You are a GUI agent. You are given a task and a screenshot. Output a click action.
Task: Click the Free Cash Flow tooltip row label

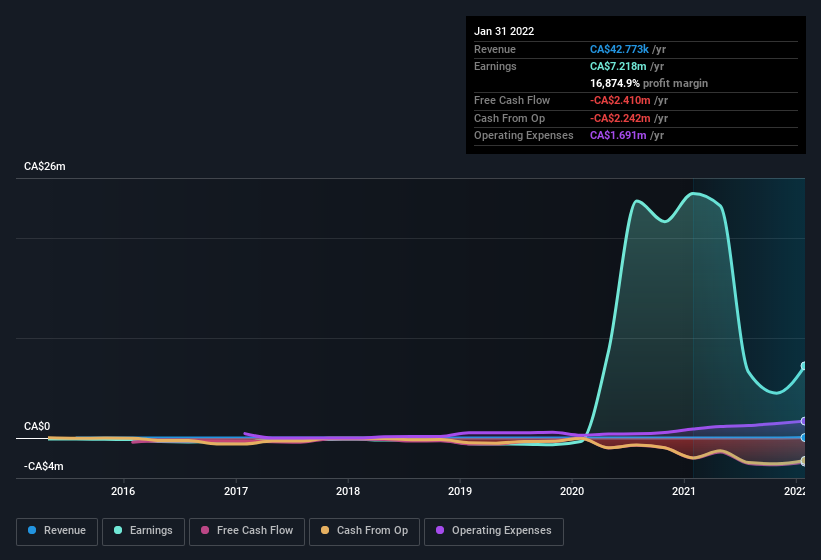point(512,100)
